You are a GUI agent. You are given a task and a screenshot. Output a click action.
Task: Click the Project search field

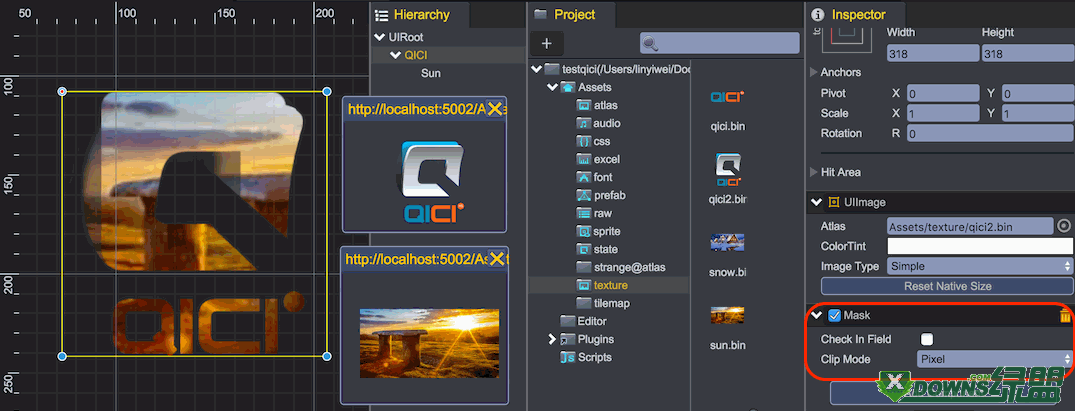720,43
